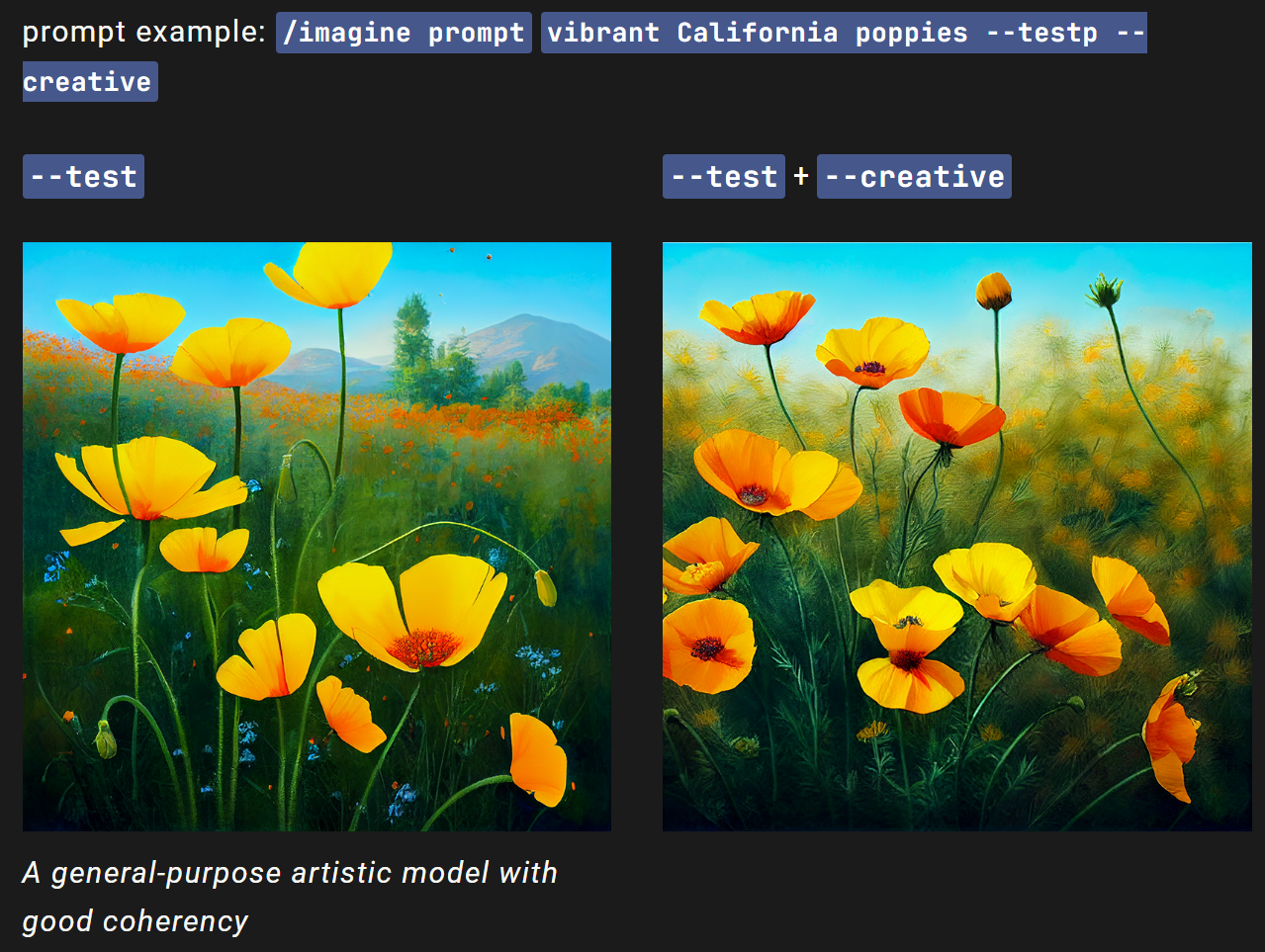Click the --creative label above right image
The height and width of the screenshot is (952, 1265).
(914, 177)
